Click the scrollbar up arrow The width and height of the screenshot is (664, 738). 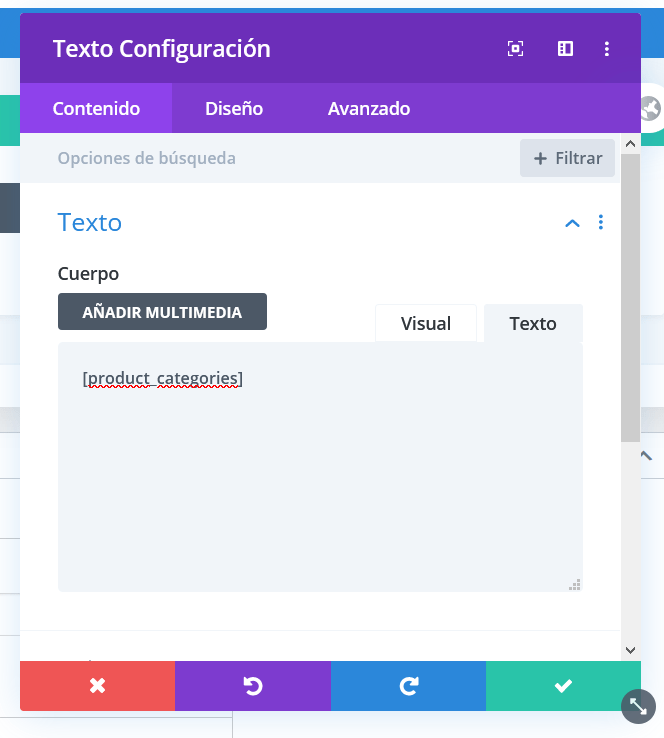tap(631, 144)
